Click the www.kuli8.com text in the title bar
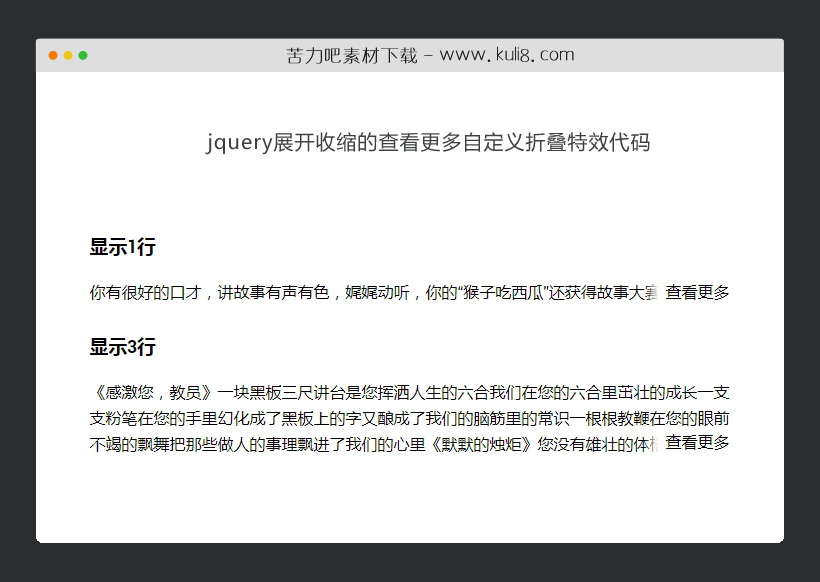The height and width of the screenshot is (582, 820). pyautogui.click(x=500, y=55)
